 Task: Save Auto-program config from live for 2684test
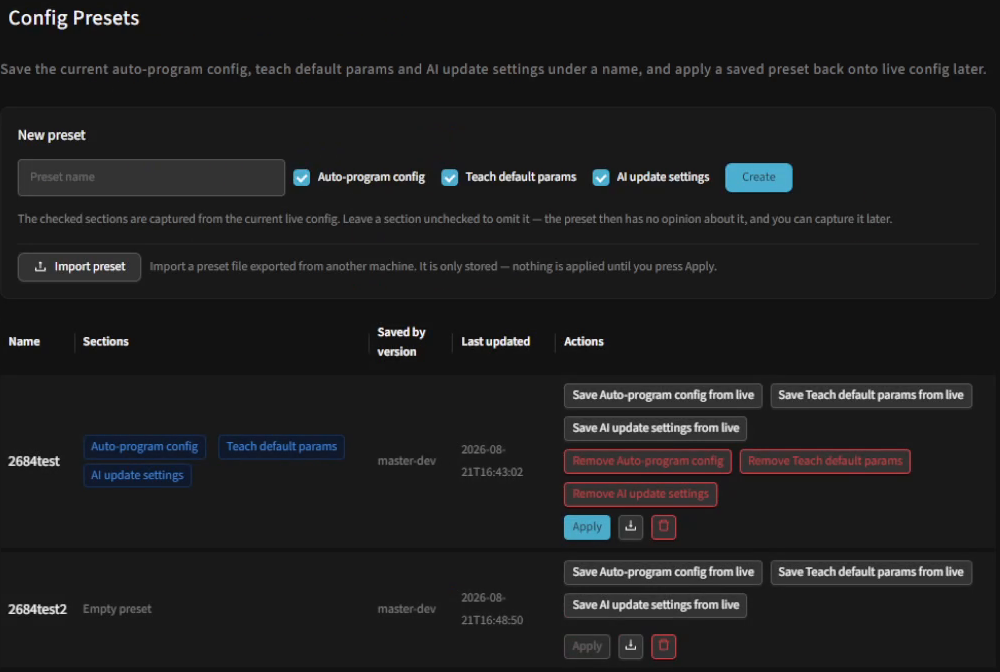[x=663, y=395]
